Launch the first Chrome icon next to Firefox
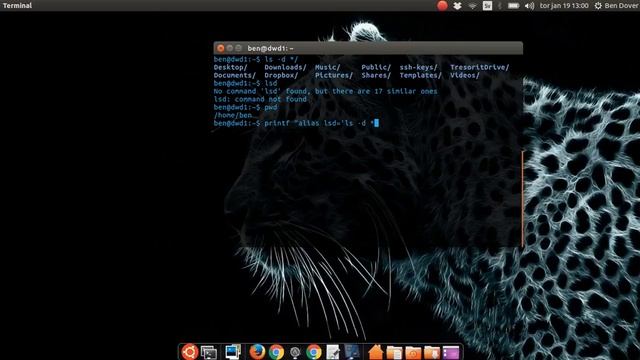This screenshot has width=640, height=360. click(276, 352)
